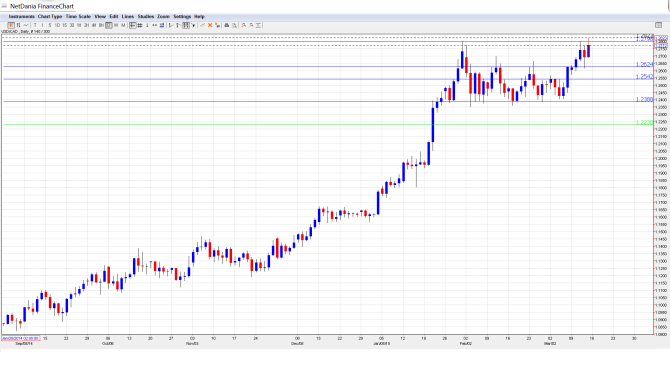
Task: Click the NetDania FinanceChart window title
Action: pos(42,6)
